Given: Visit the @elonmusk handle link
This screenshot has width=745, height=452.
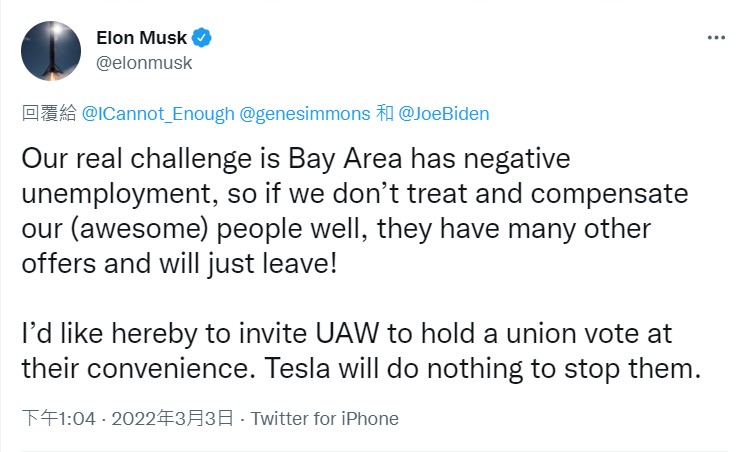Looking at the screenshot, I should pyautogui.click(x=144, y=63).
